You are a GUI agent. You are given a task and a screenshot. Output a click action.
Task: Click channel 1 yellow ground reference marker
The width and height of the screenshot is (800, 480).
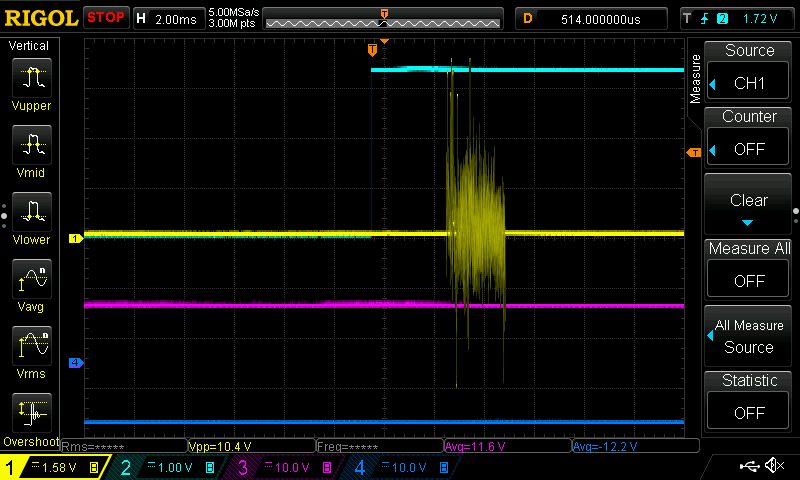76,238
